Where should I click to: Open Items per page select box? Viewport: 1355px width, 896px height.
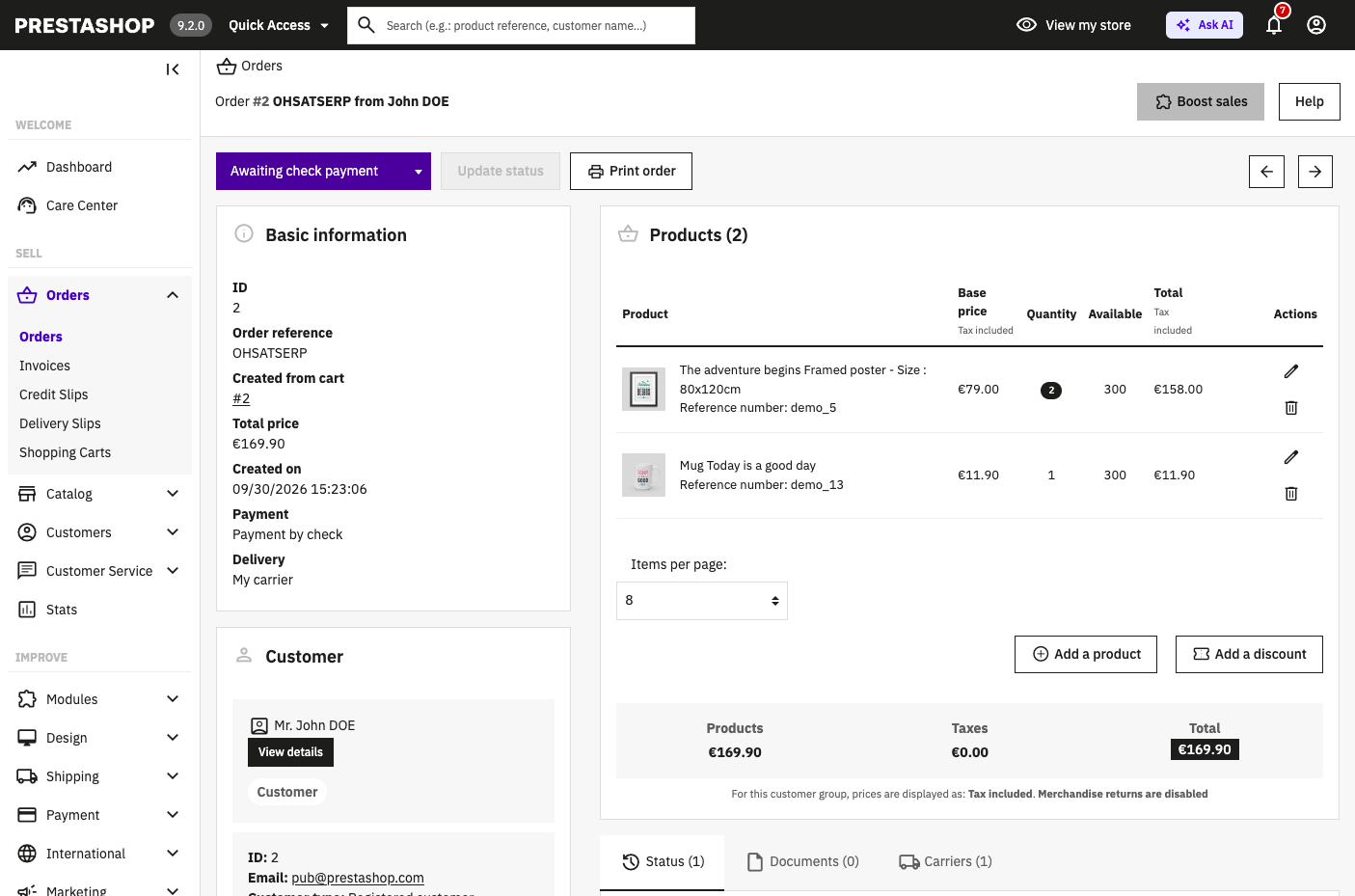pos(702,601)
